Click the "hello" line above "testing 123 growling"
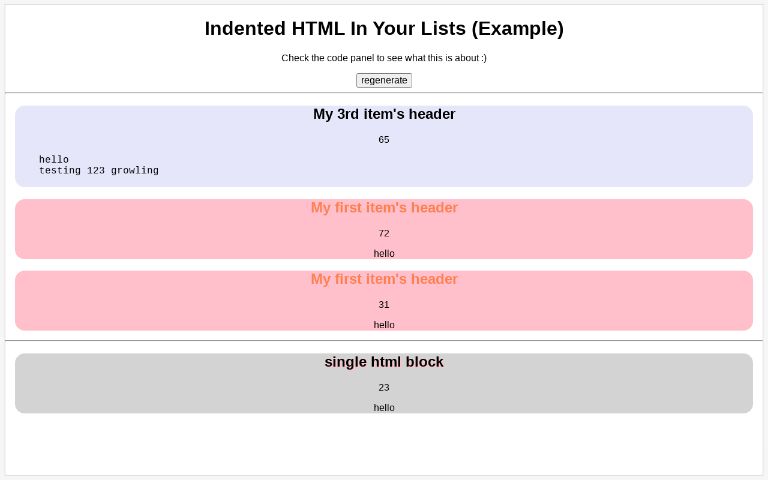The image size is (768, 480). tap(54, 159)
